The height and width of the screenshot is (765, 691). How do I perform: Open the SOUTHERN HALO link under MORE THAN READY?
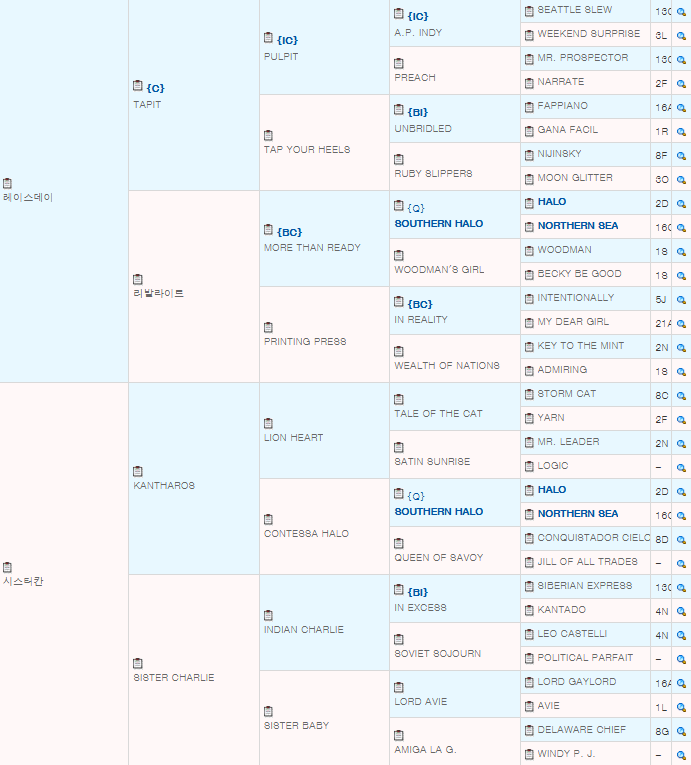pos(439,223)
